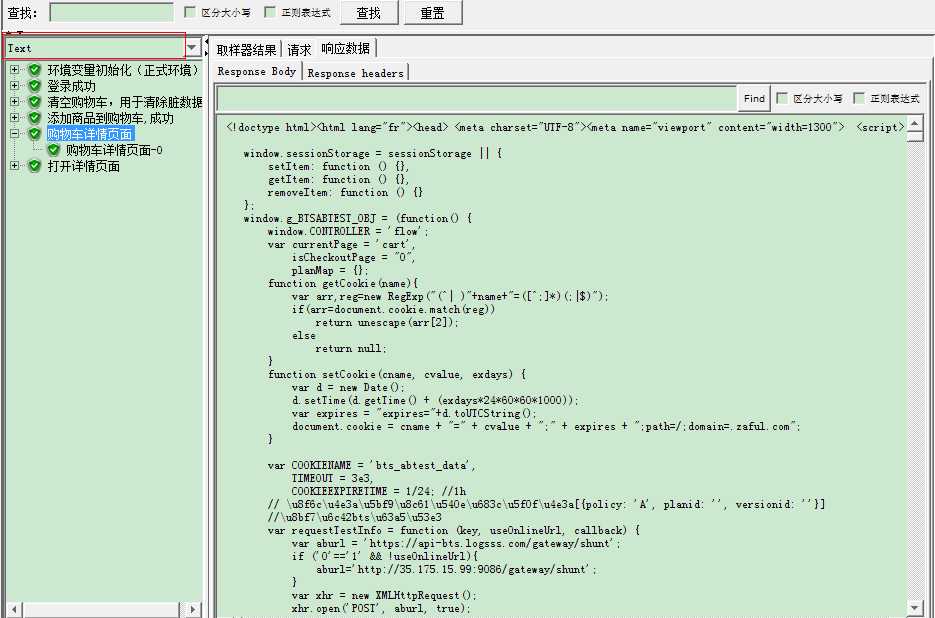Image resolution: width=935 pixels, height=618 pixels.
Task: Open the Text renderer dropdown
Action: (192, 47)
